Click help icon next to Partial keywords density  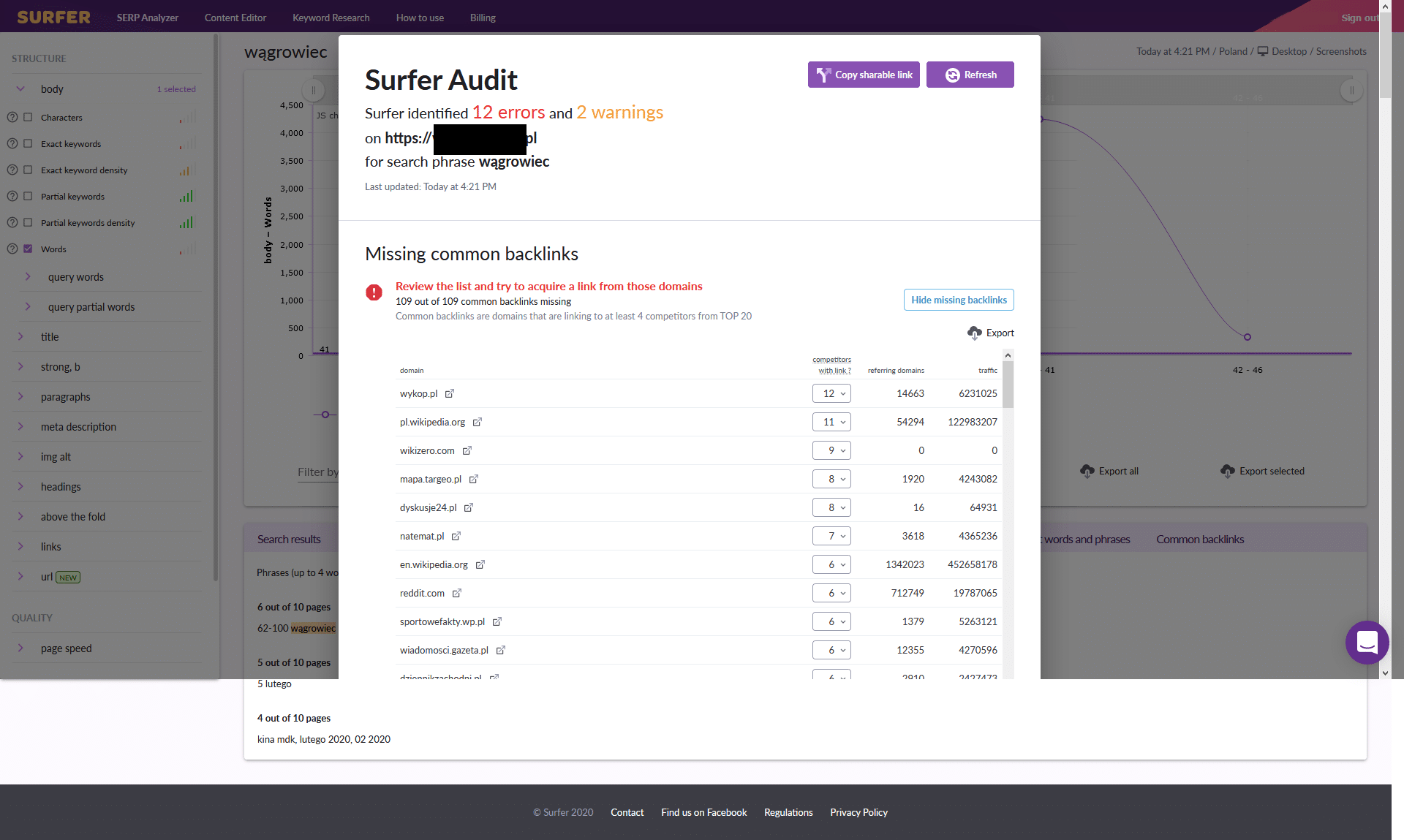click(12, 222)
